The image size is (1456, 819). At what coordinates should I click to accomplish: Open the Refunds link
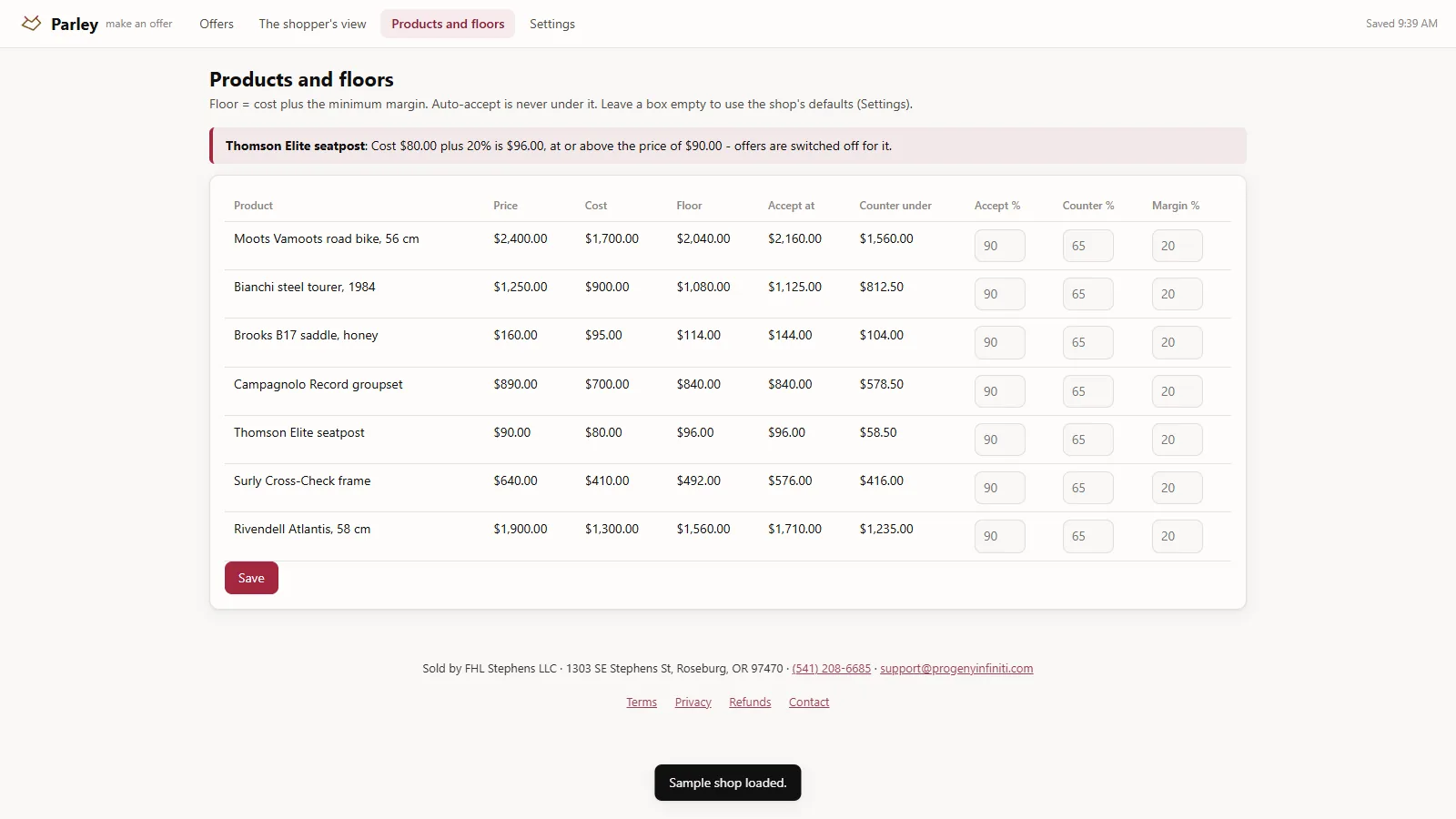[750, 703]
